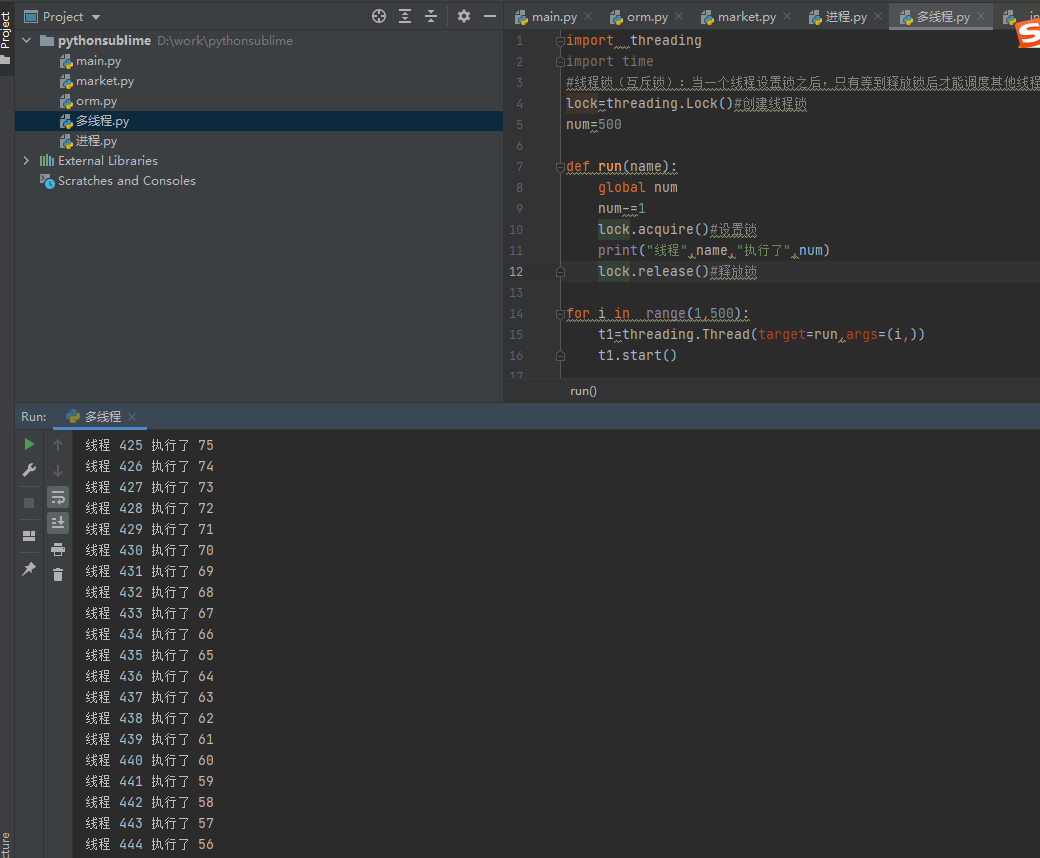Select opened file with the crosshair icon
This screenshot has width=1040, height=858.
(379, 16)
